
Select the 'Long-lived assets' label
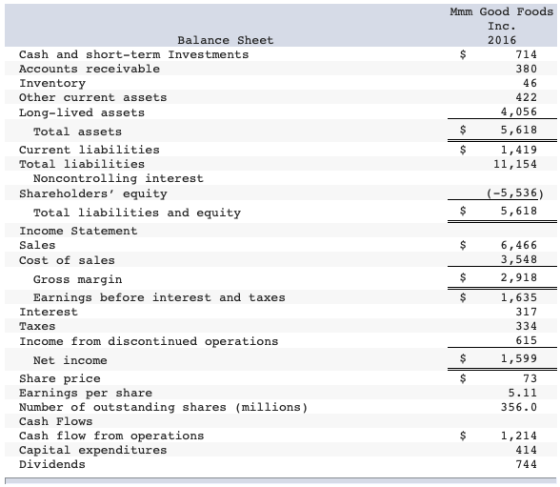(82, 112)
